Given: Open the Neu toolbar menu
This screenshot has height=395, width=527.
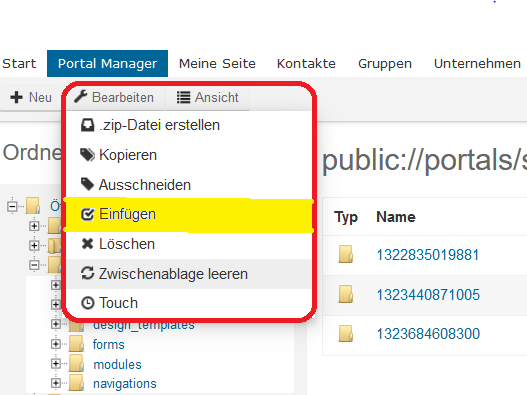Looking at the screenshot, I should point(31,97).
